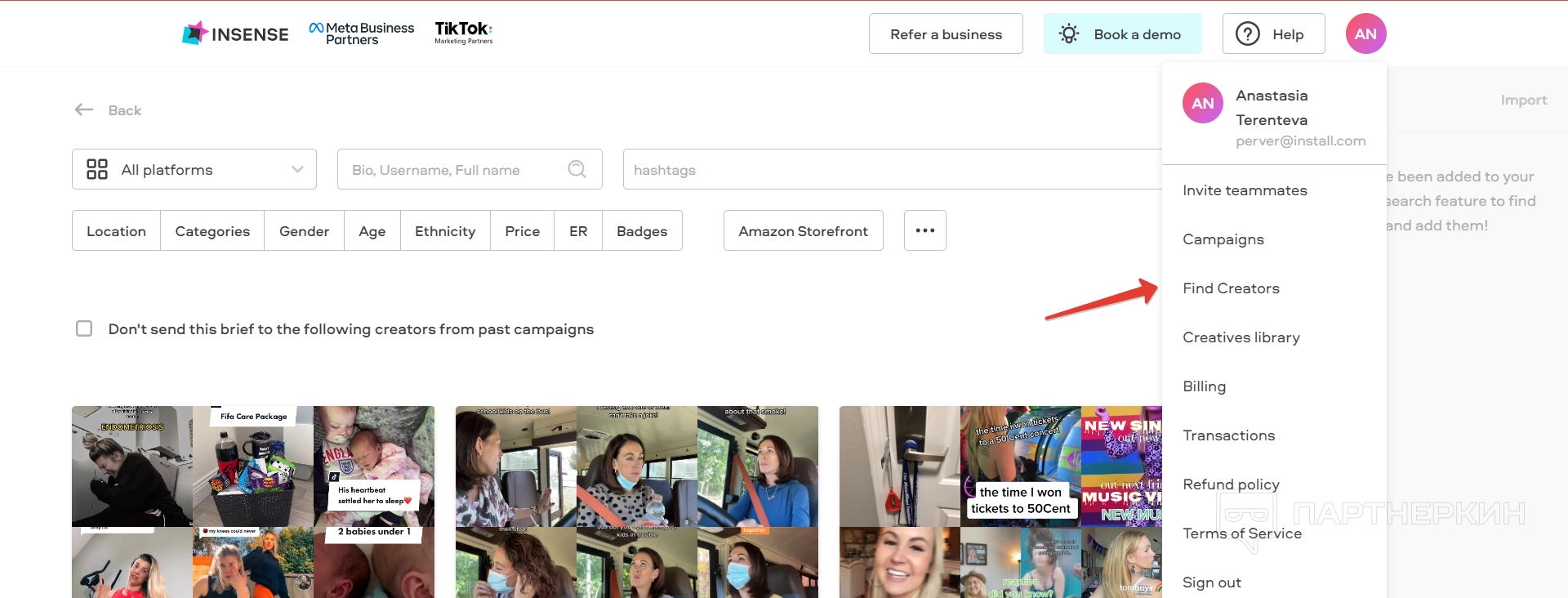
Task: Click into the hashtags input field
Action: (x=893, y=169)
